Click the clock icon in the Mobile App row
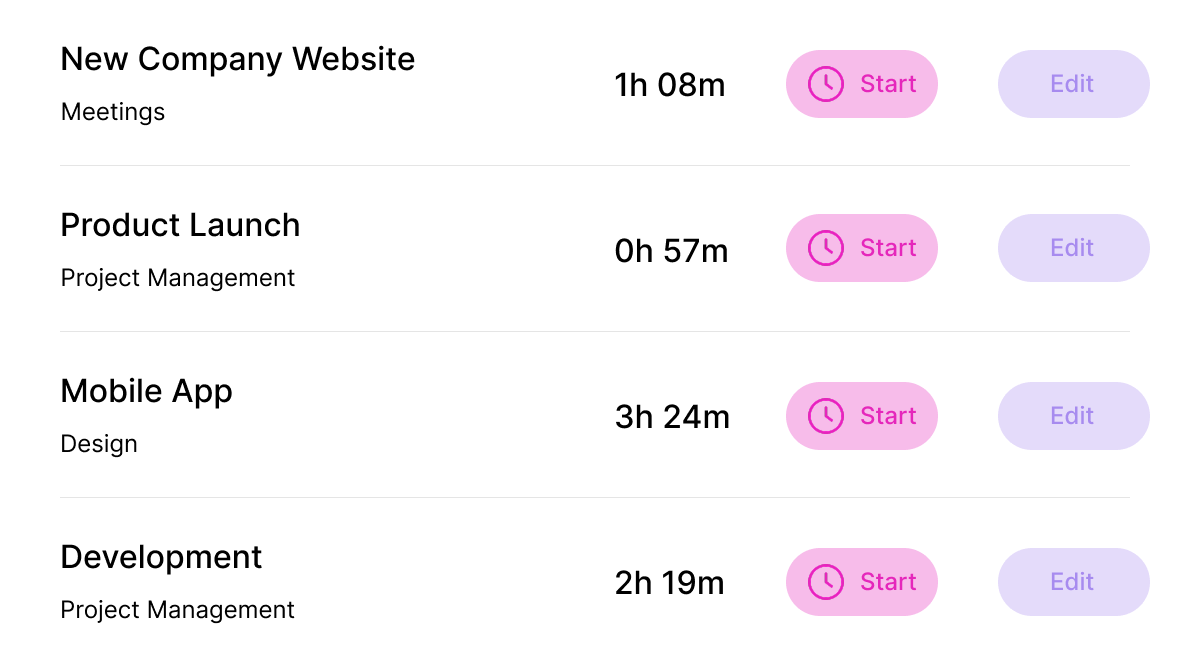Viewport: 1190px width, 670px height. pyautogui.click(x=826, y=416)
